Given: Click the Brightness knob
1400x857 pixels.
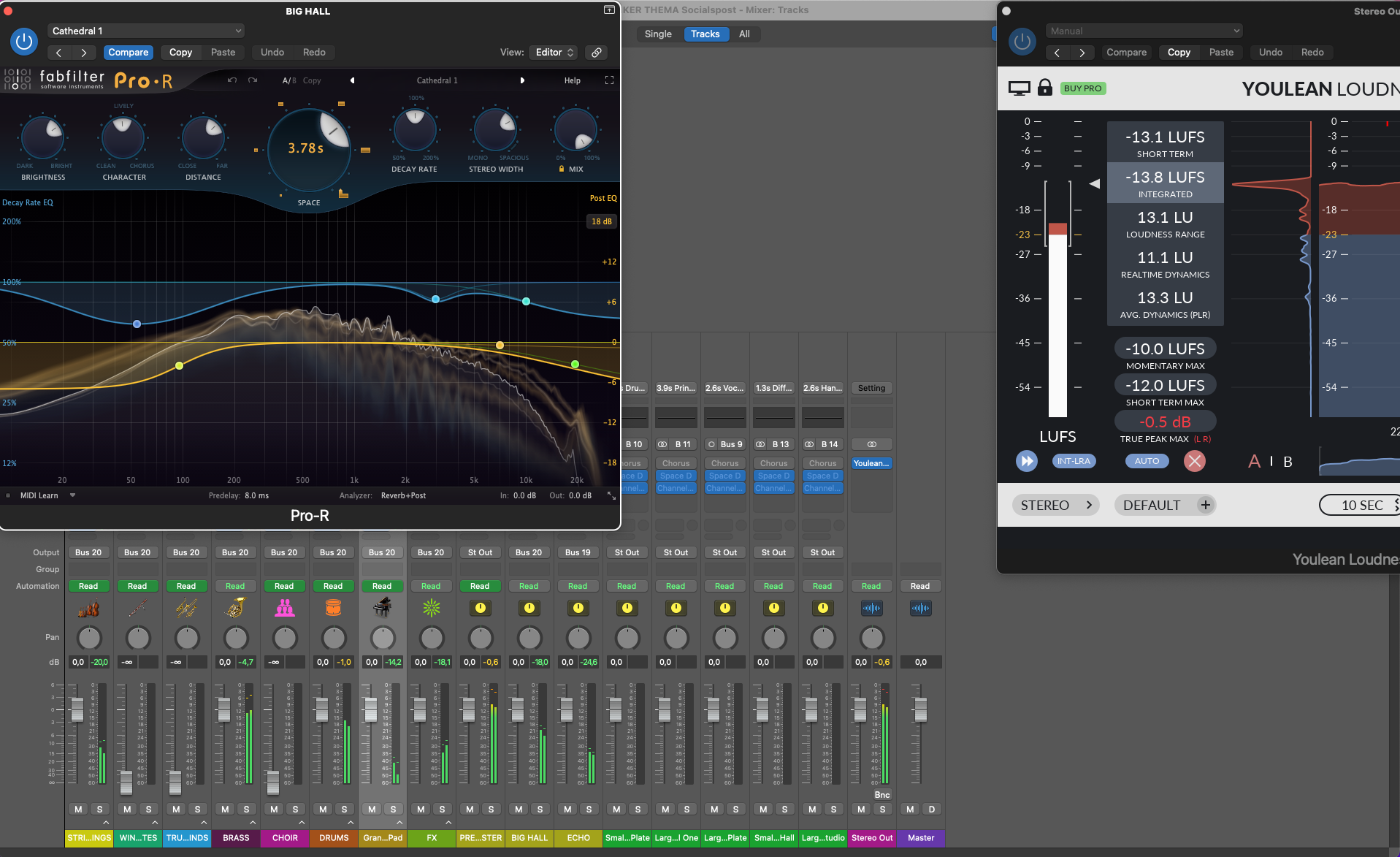Looking at the screenshot, I should 43,137.
